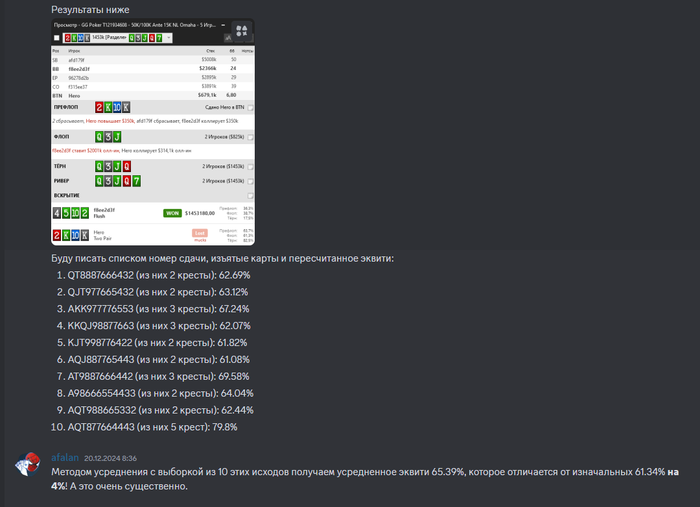Open the image apps shortcut icon

242,30
